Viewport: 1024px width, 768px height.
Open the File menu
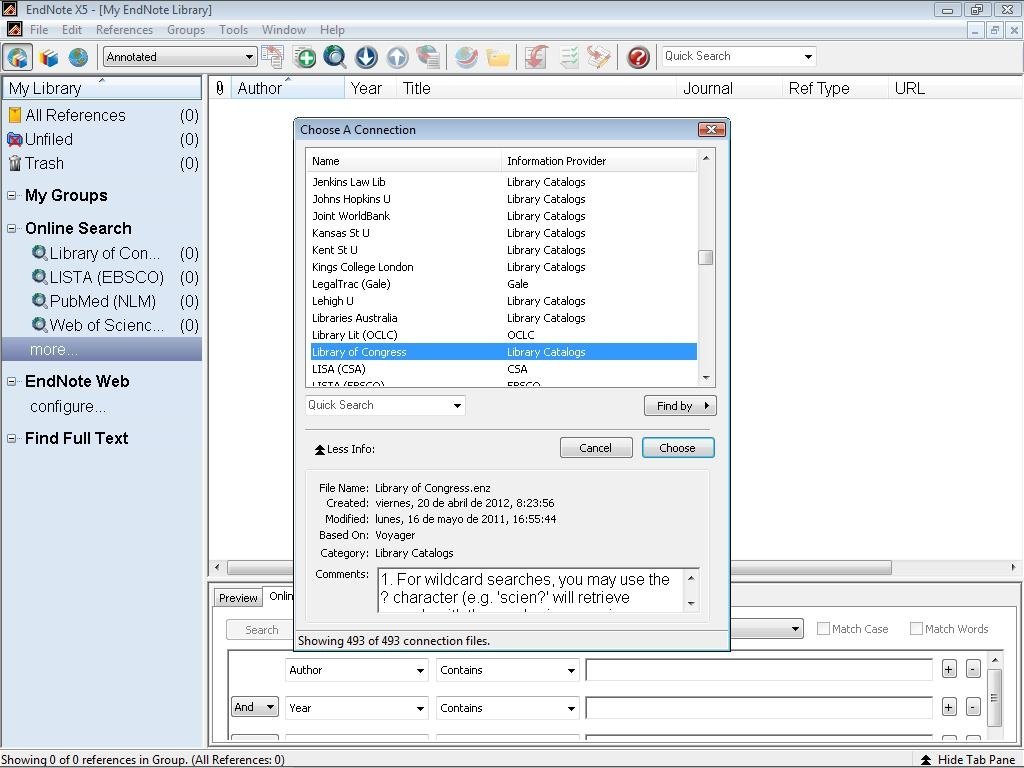(x=39, y=30)
